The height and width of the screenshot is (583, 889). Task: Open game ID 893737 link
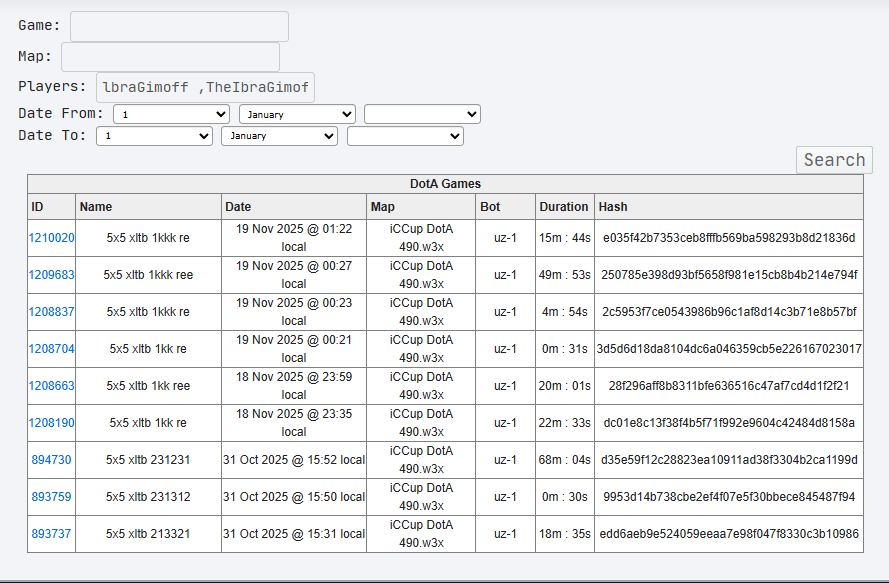click(51, 534)
